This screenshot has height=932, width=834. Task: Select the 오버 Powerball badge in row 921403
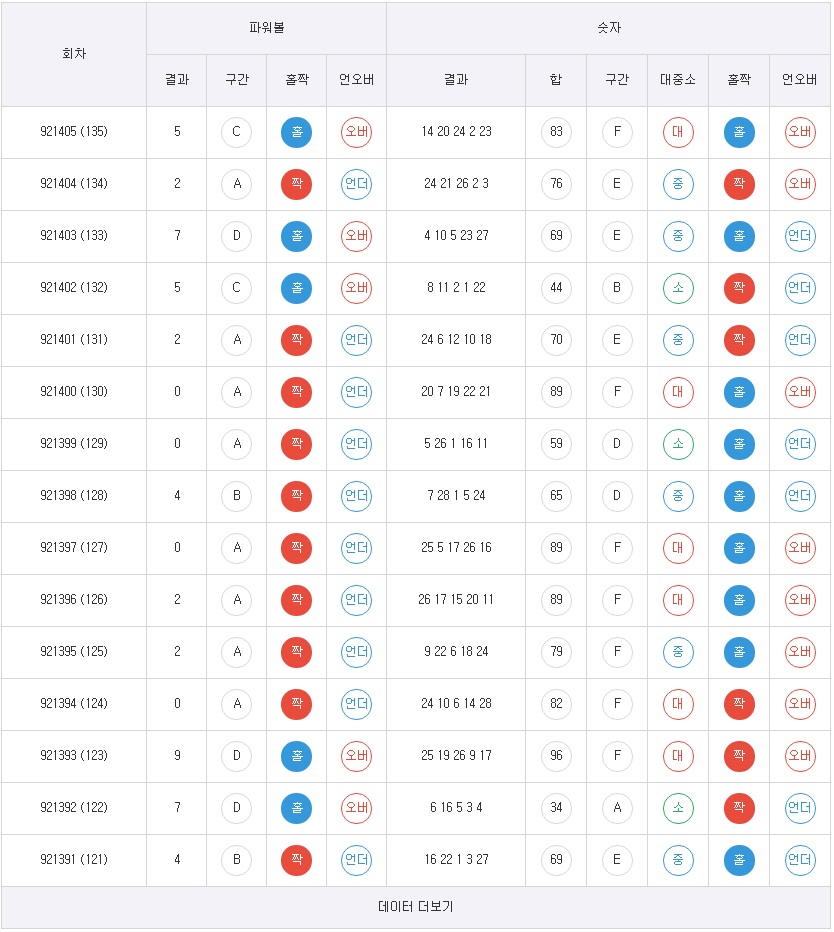click(357, 236)
